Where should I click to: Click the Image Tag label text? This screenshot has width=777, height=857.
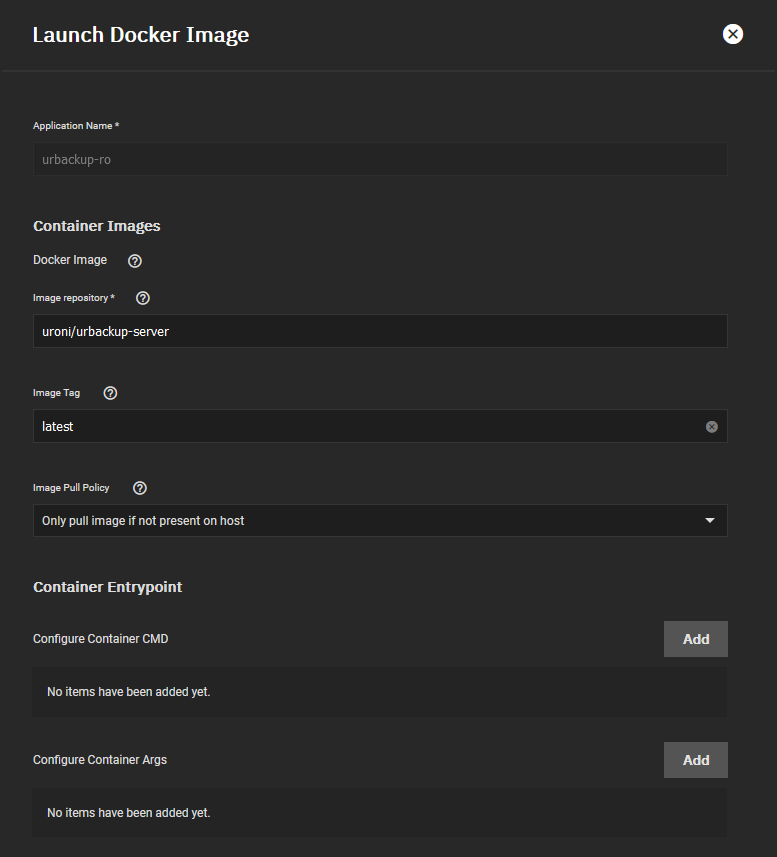56,393
